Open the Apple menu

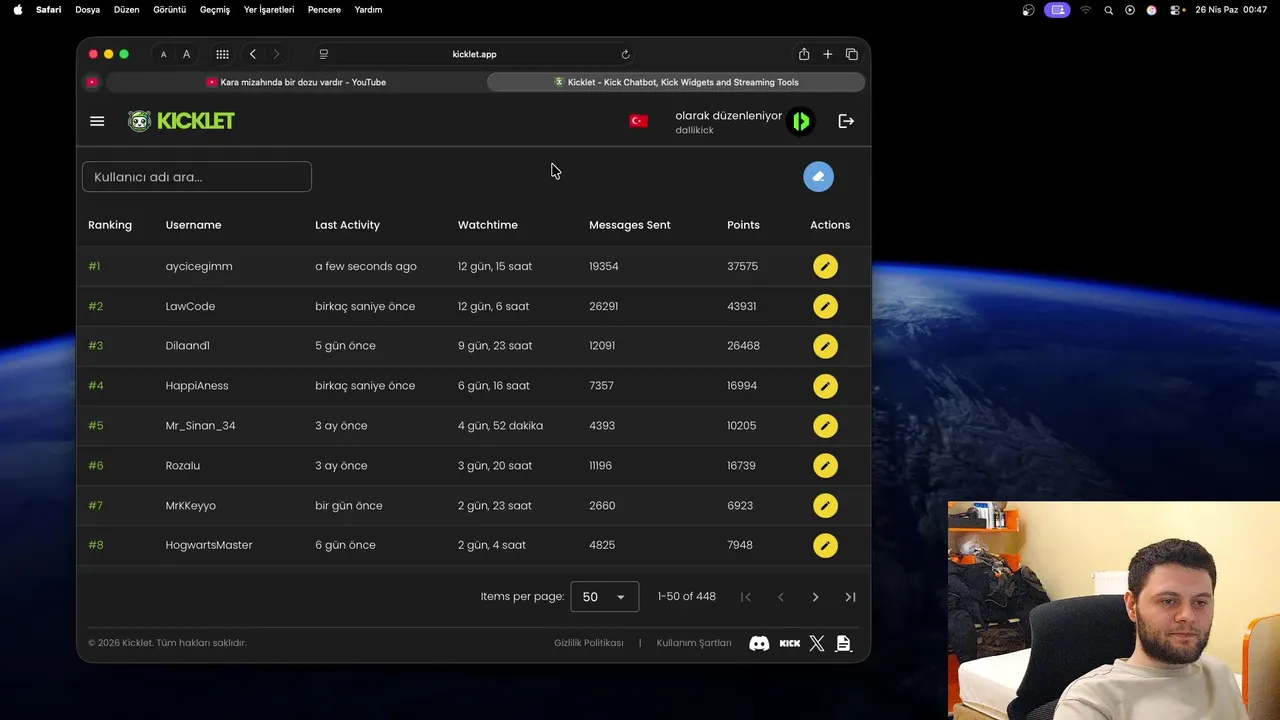[17, 9]
